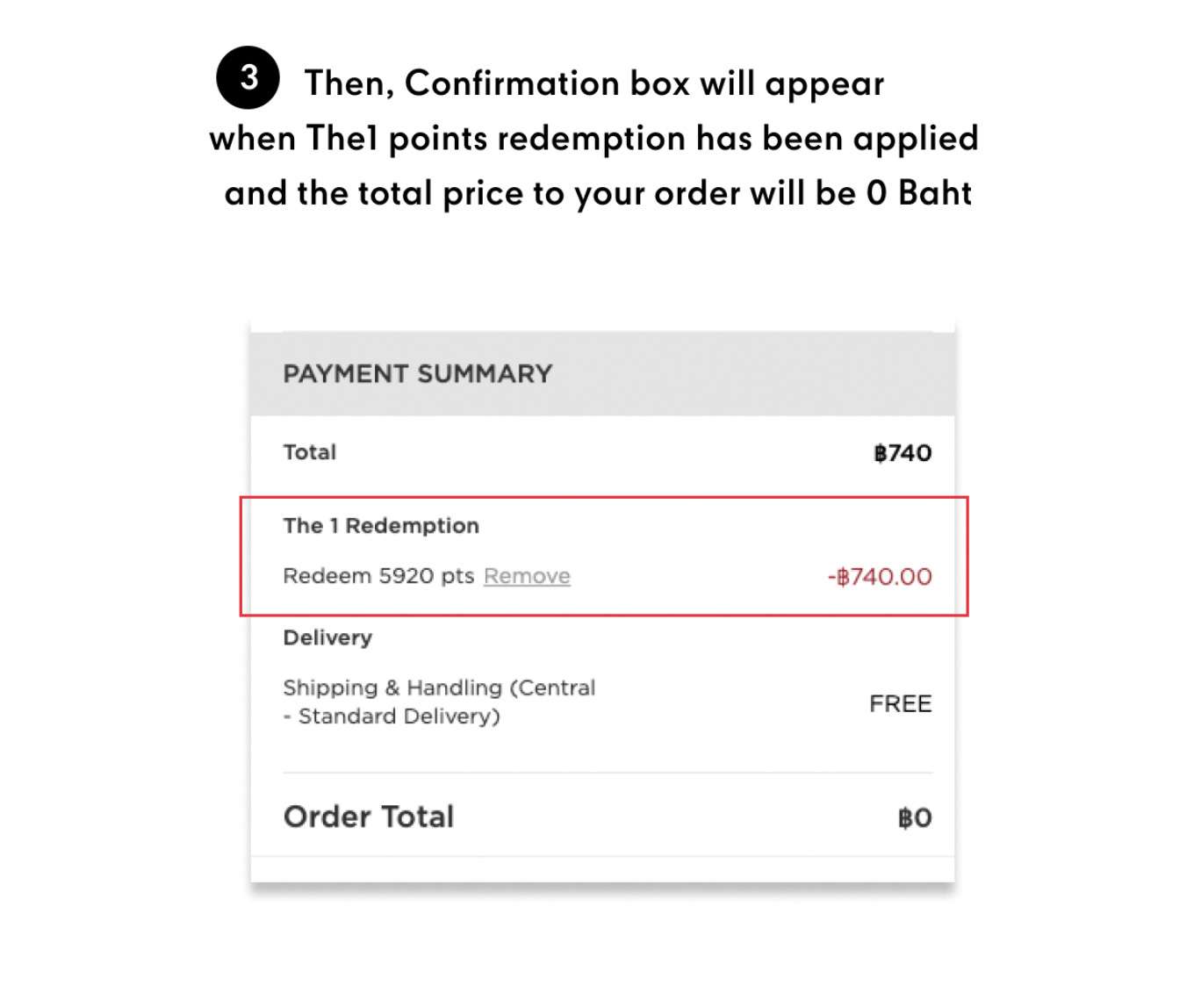Click the Shipping & Handling description
1194x1008 pixels.
coord(439,702)
